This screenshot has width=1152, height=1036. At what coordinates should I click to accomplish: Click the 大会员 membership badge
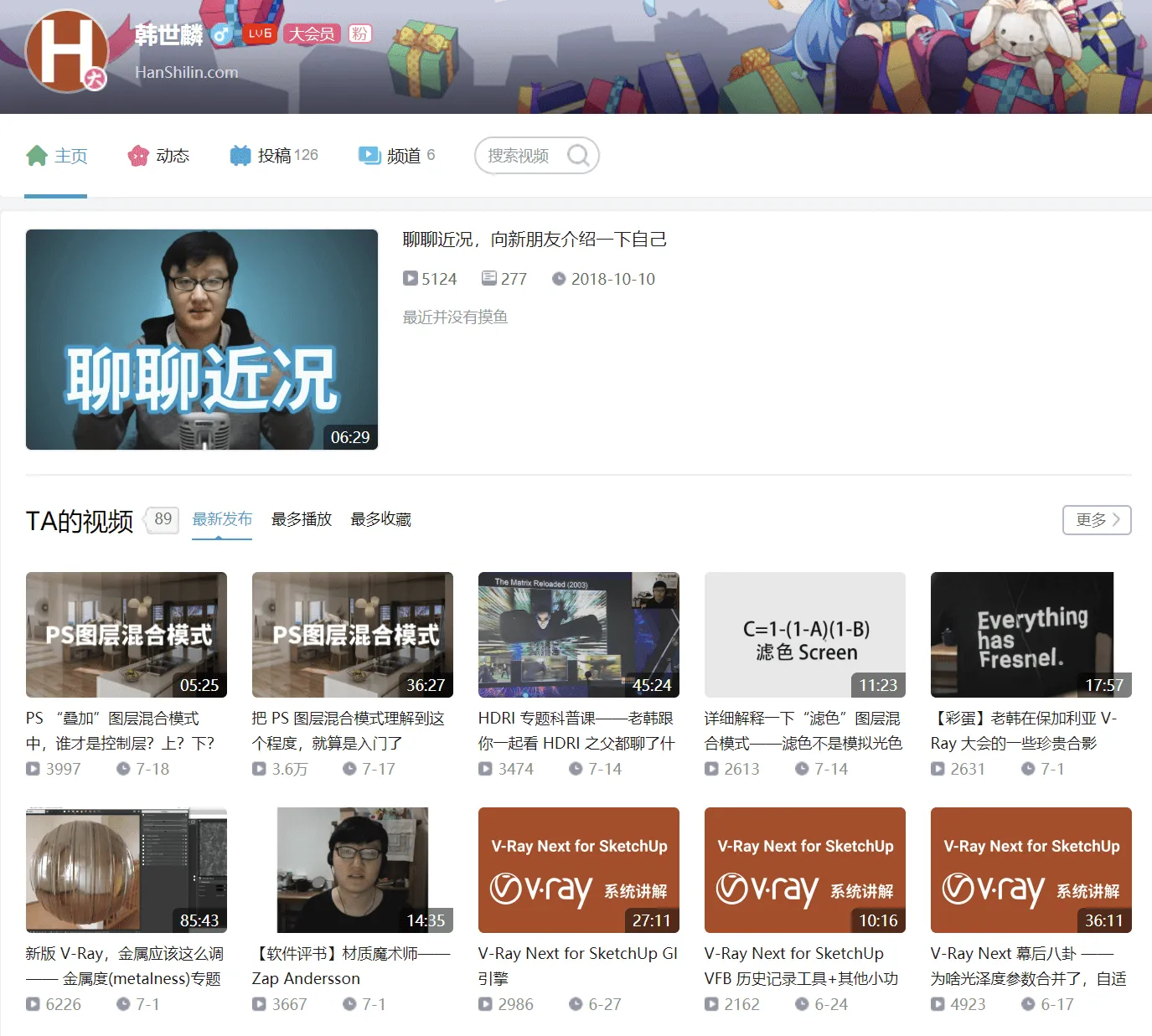pos(312,34)
